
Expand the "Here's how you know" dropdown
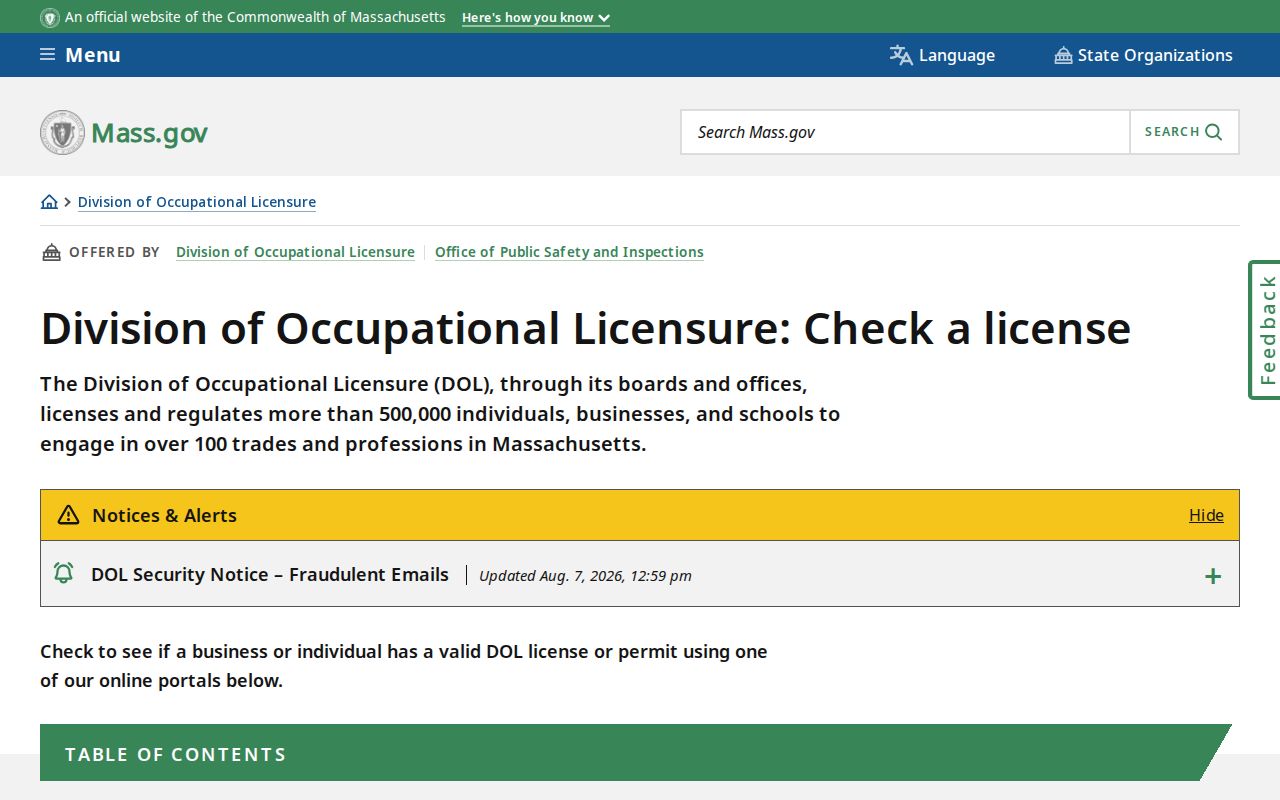(535, 18)
